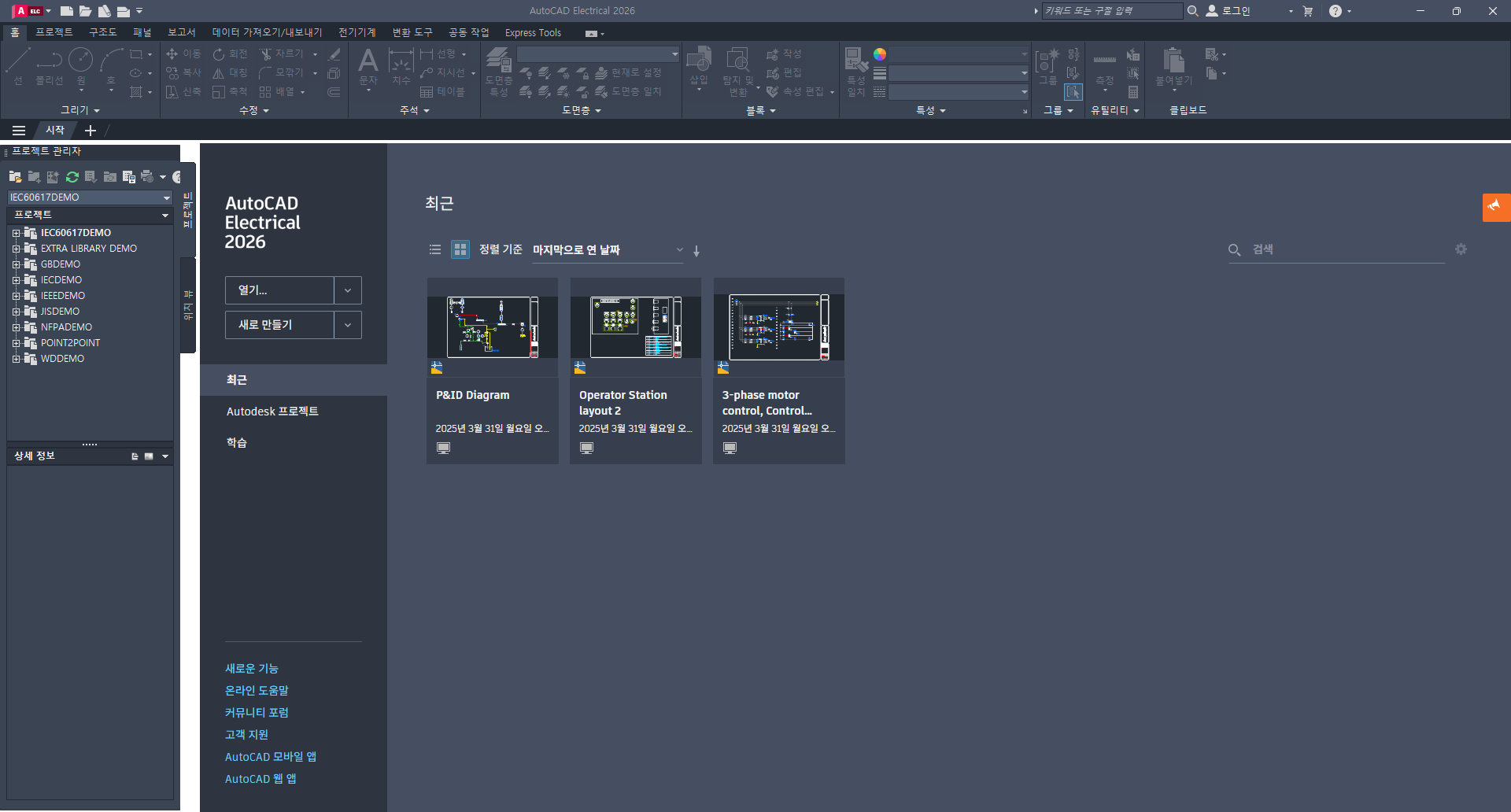Switch recent files to list view
The image size is (1511, 812).
click(435, 249)
